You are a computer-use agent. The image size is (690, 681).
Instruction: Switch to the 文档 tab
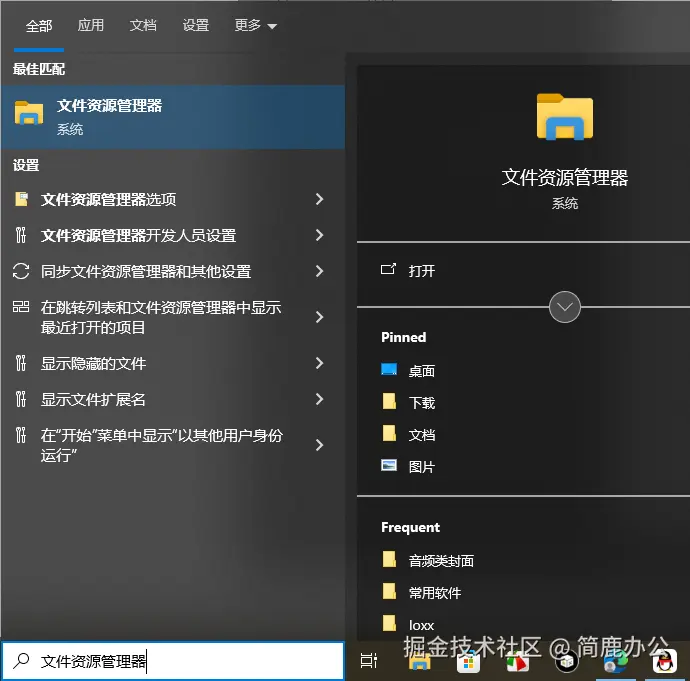click(143, 25)
